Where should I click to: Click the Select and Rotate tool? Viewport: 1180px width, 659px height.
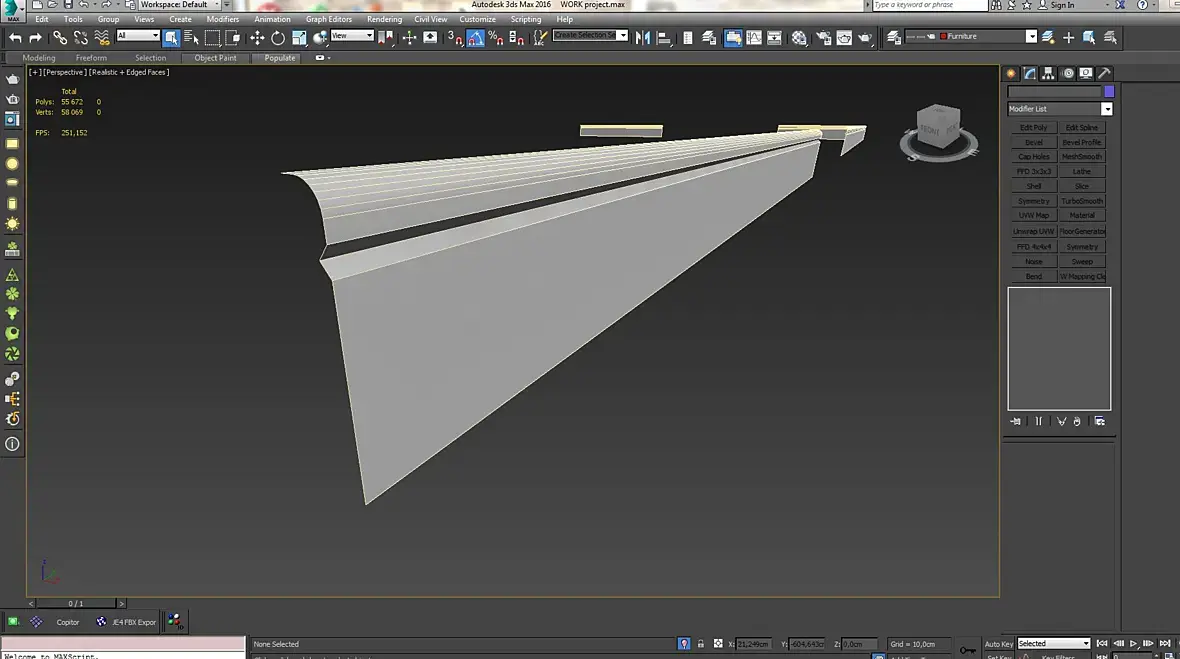tap(278, 38)
